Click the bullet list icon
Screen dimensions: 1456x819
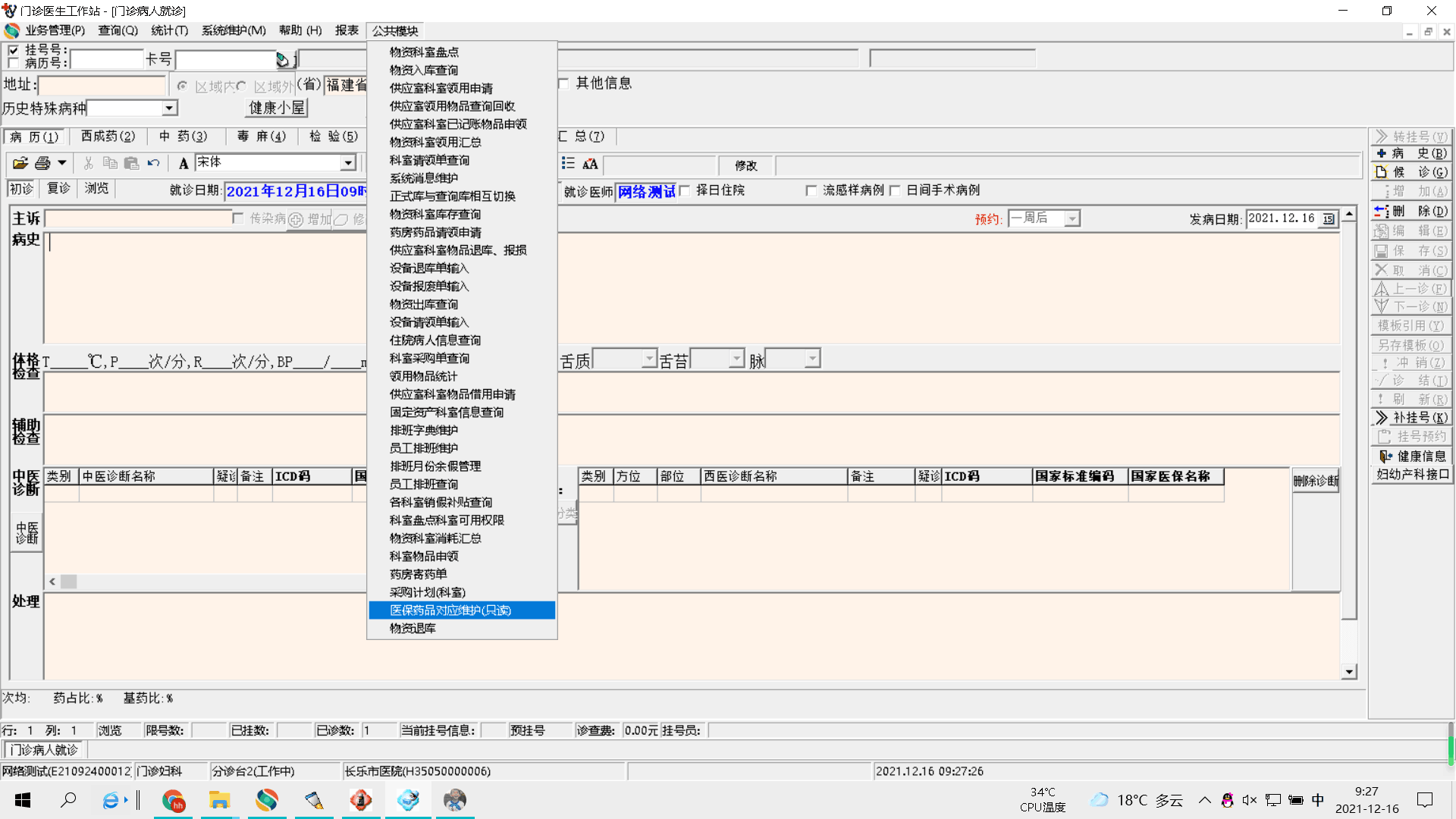(568, 164)
